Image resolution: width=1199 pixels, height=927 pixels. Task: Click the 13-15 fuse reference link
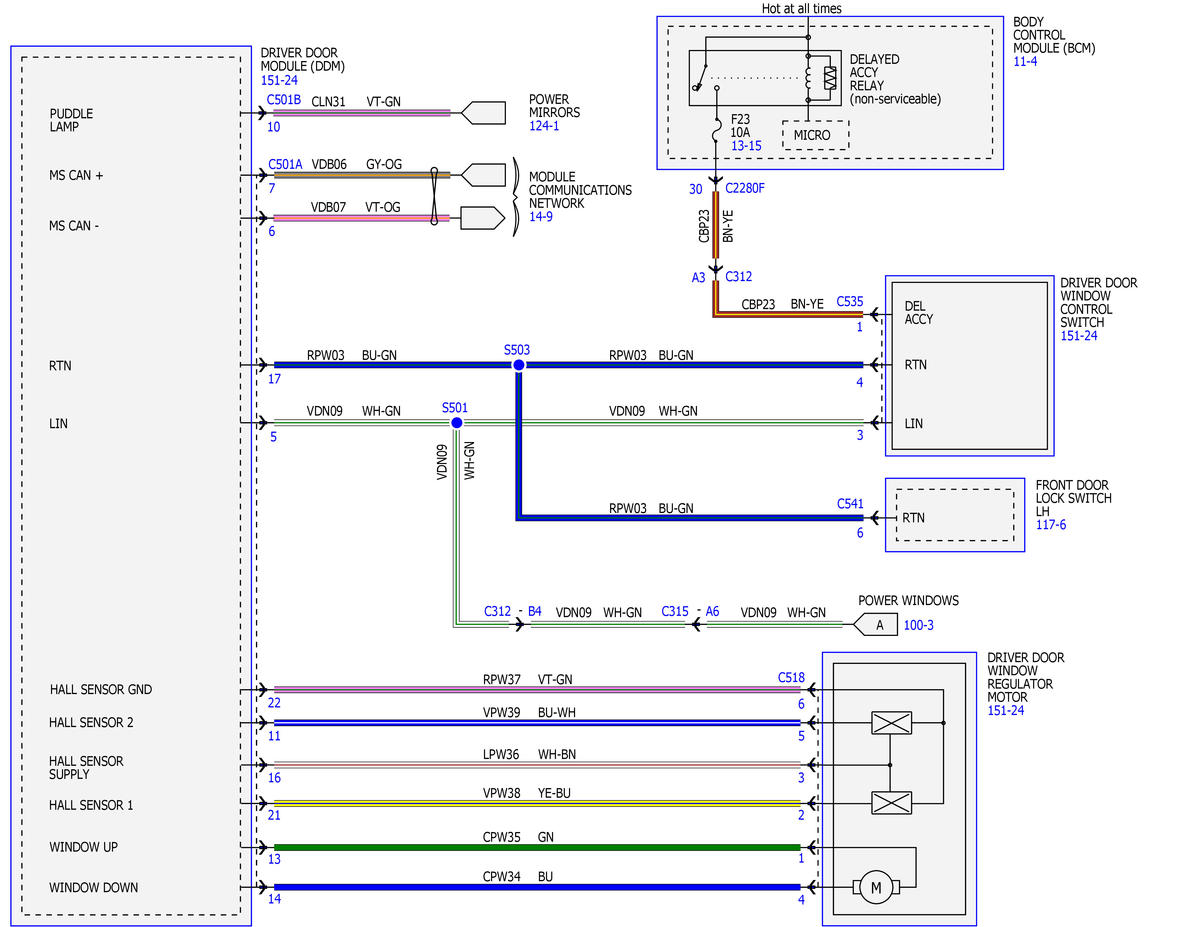point(746,145)
